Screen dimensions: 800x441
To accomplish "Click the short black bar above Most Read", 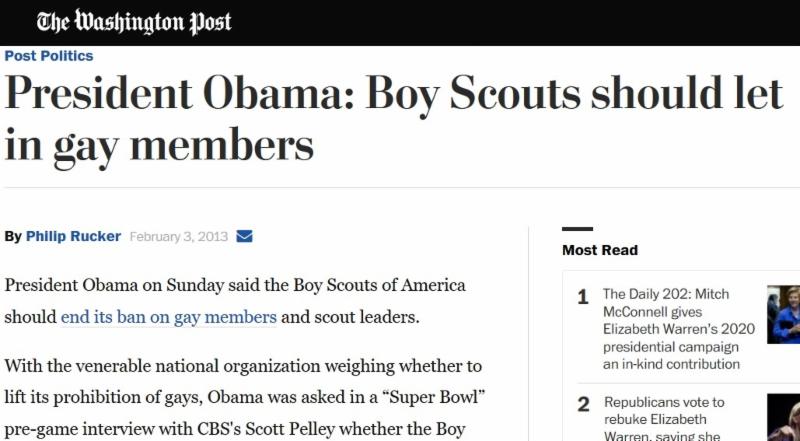I will (577, 229).
